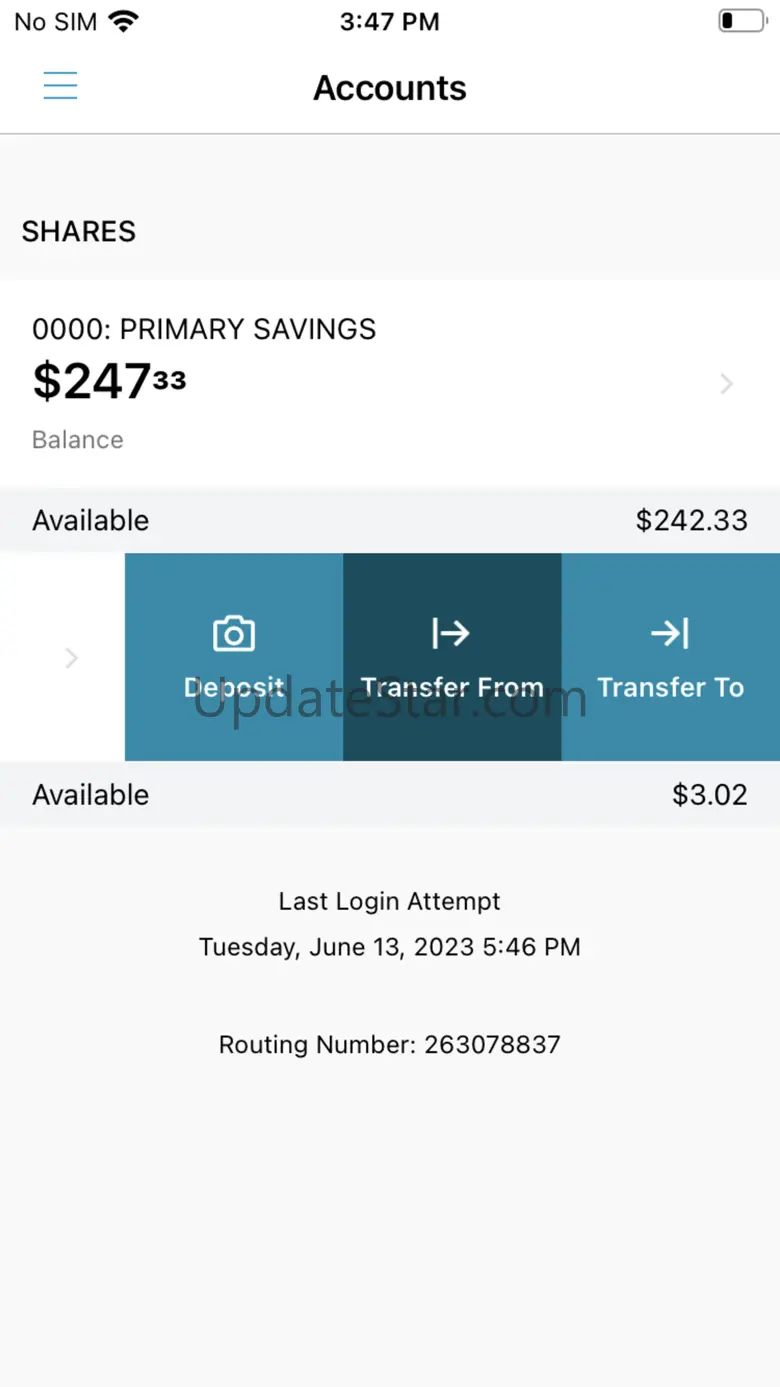Tap the SHARES section header

pyautogui.click(x=79, y=231)
